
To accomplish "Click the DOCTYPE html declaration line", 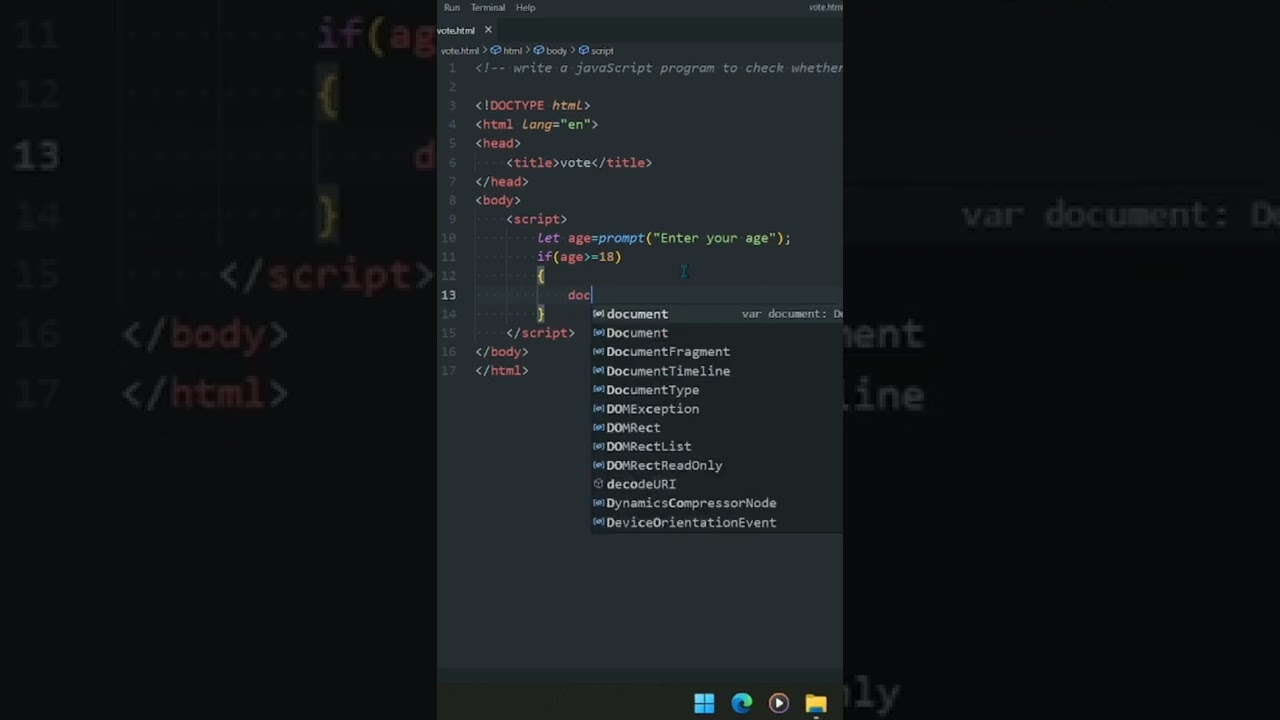I will (533, 105).
